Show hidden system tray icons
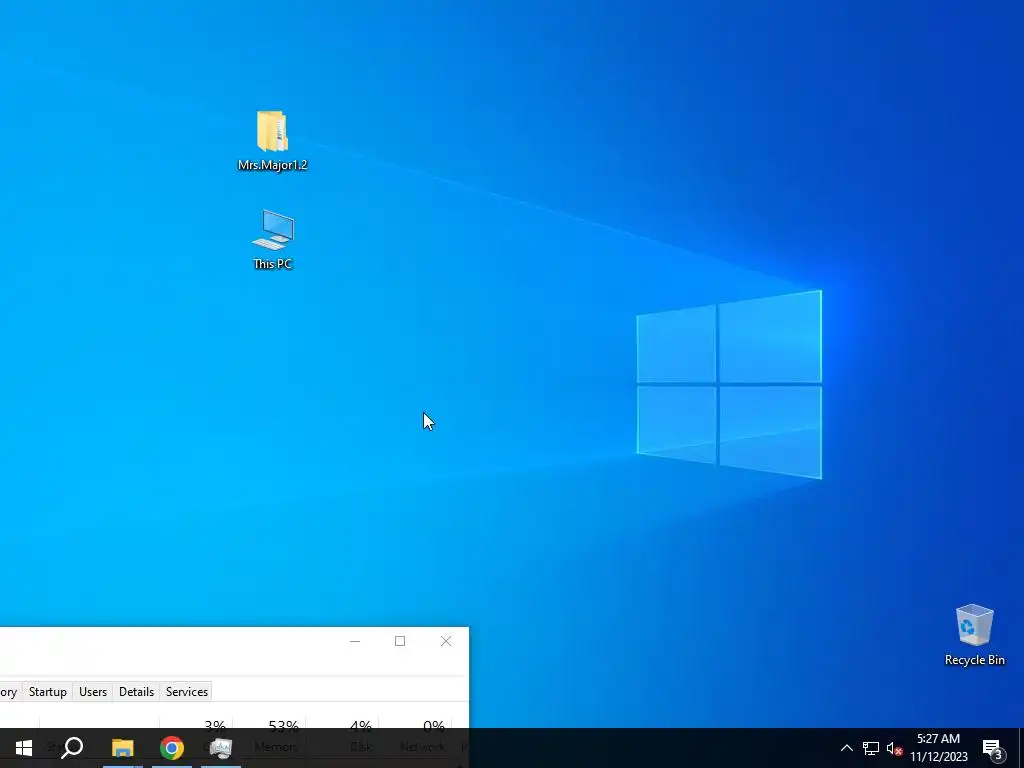The image size is (1024, 768). 846,748
